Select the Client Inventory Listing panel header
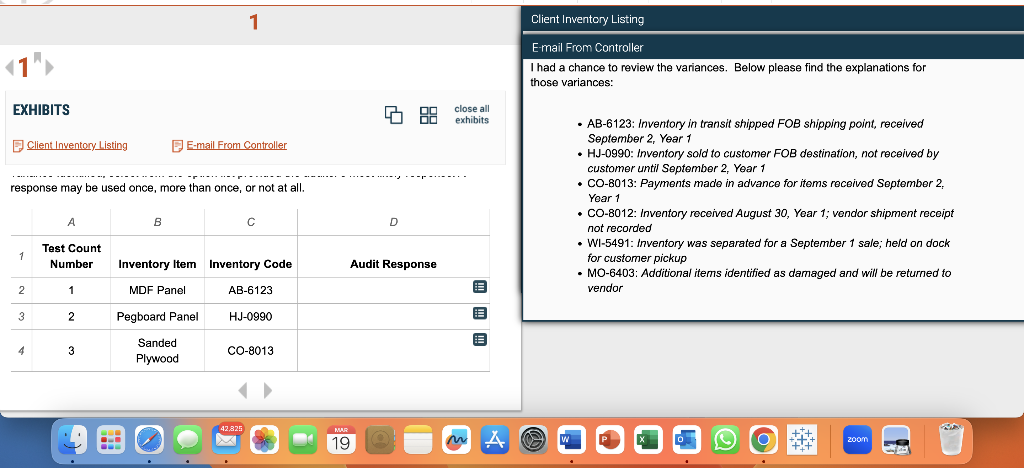Viewport: 1024px width, 468px height. (x=773, y=19)
